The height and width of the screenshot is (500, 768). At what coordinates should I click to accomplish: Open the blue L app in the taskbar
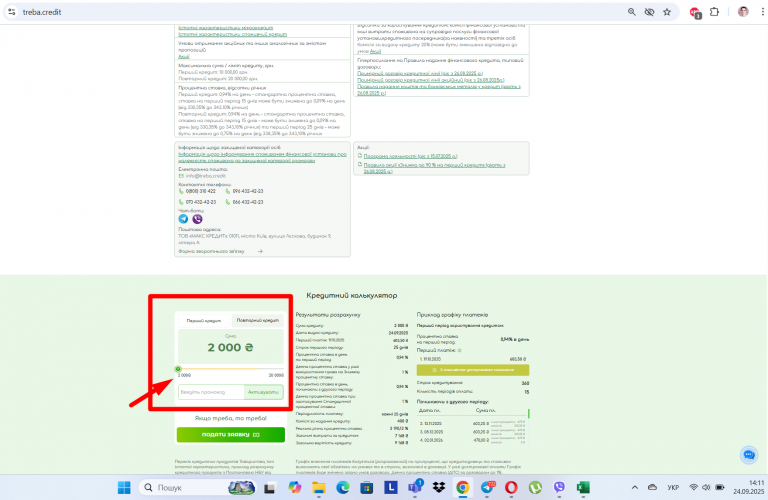click(390, 487)
